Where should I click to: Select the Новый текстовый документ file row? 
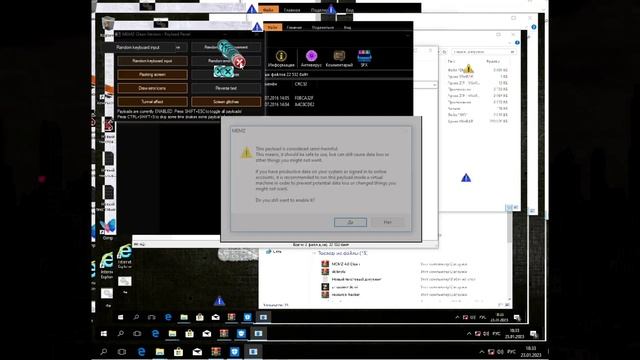click(412, 279)
